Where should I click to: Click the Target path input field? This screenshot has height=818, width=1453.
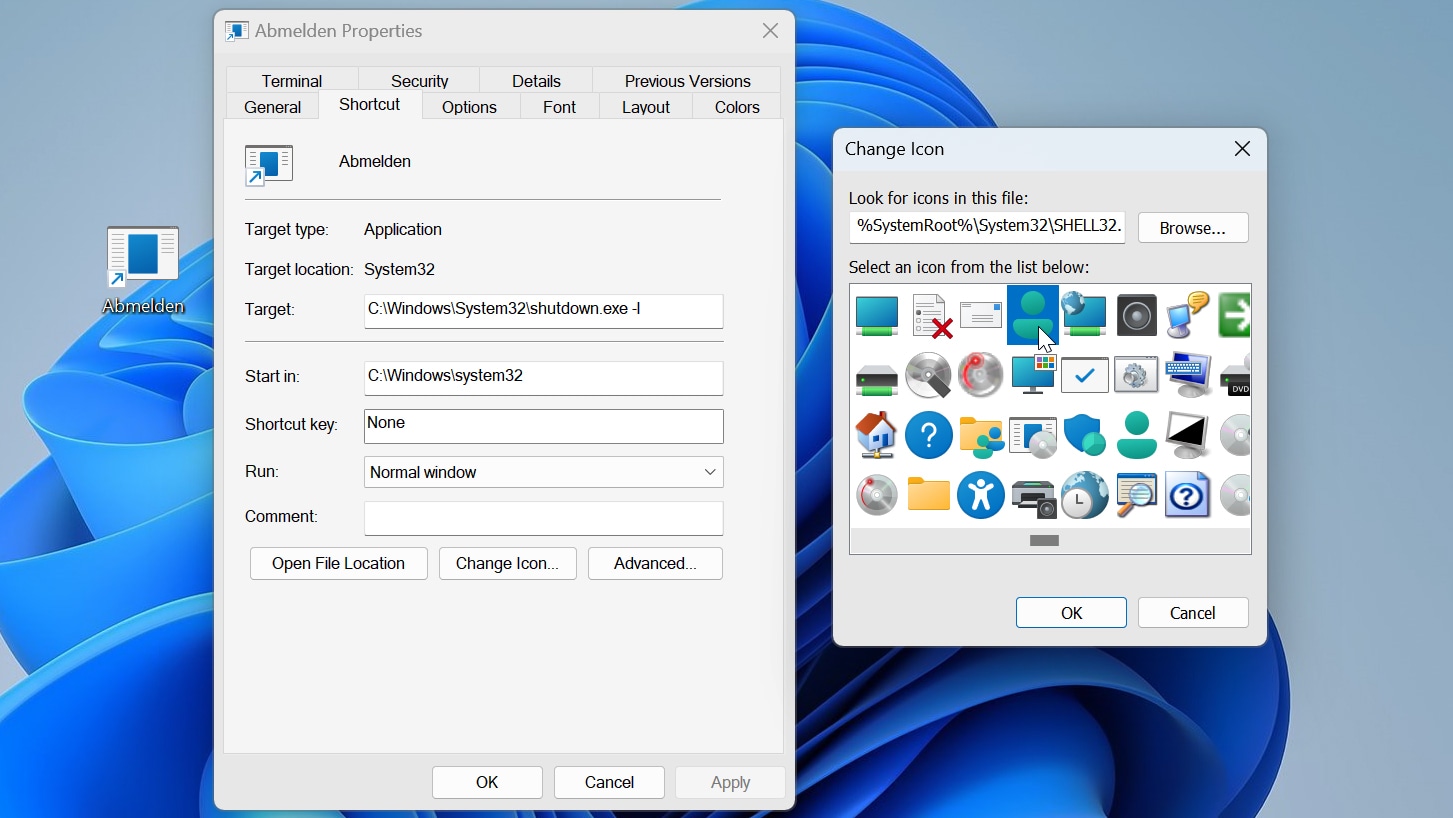(x=543, y=311)
